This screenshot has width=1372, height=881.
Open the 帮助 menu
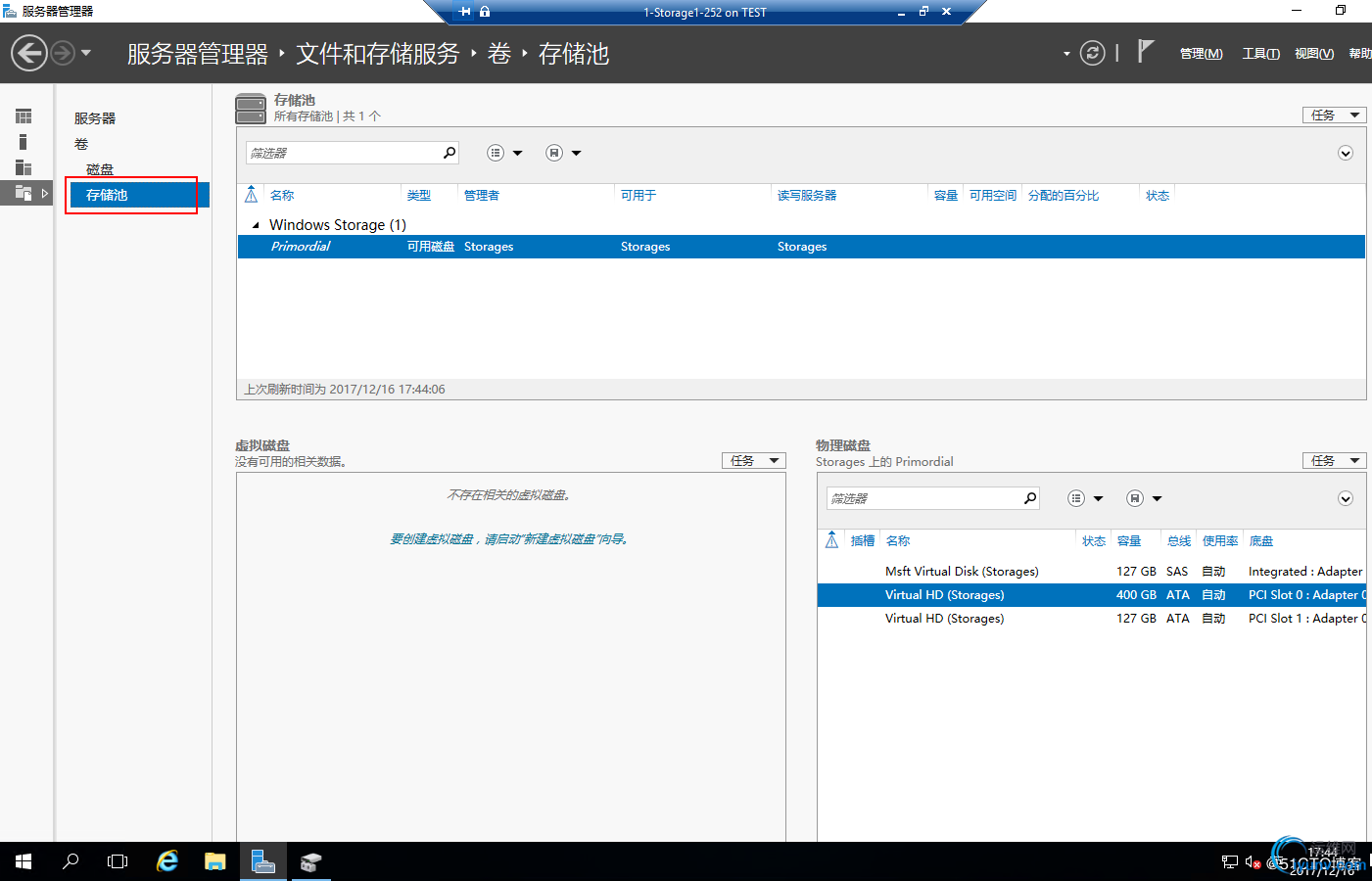tap(1360, 54)
